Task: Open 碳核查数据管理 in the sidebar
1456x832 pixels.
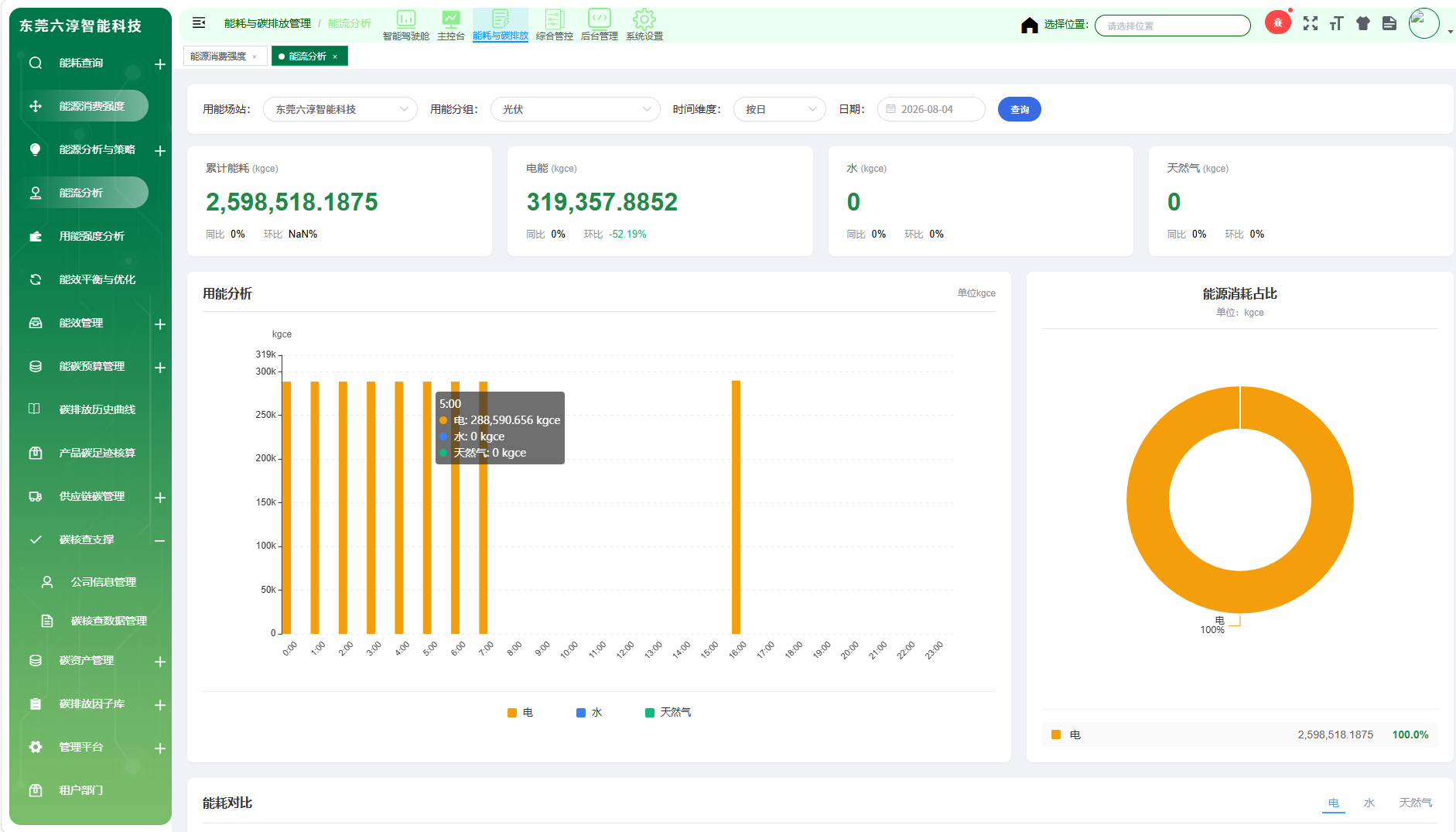Action: pyautogui.click(x=109, y=621)
